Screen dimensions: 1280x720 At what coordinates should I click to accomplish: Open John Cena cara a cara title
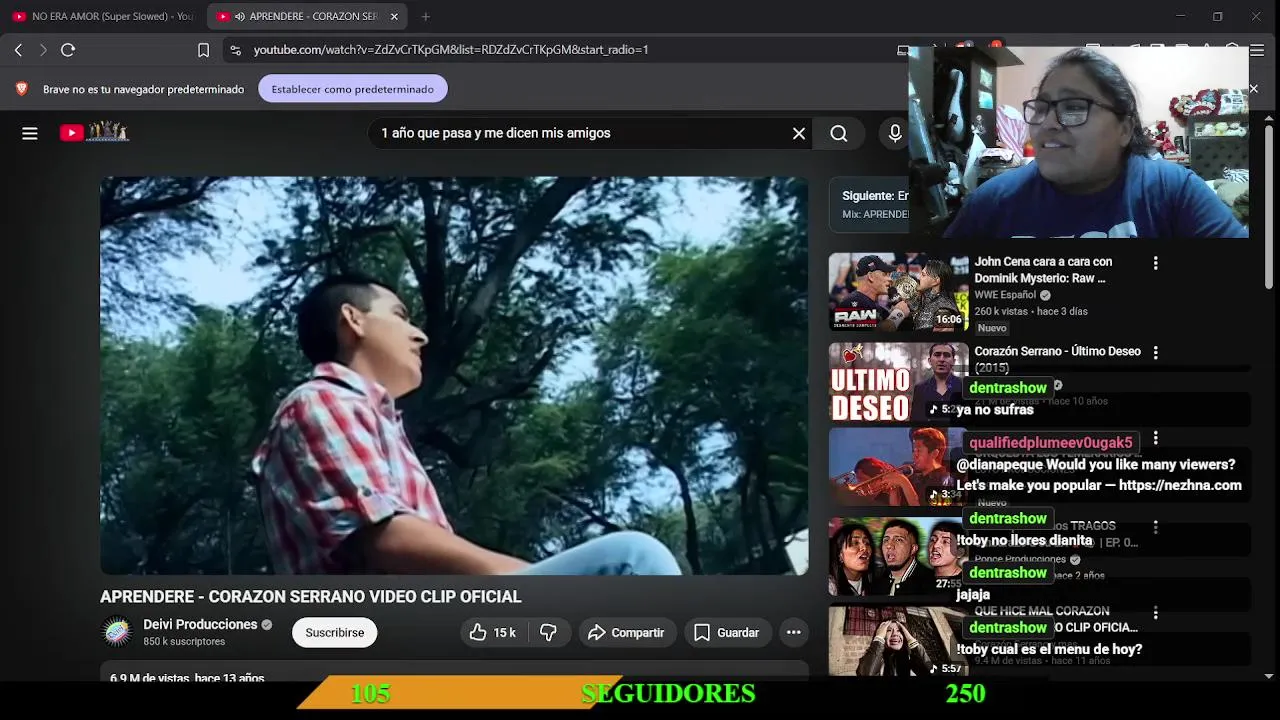1043,270
